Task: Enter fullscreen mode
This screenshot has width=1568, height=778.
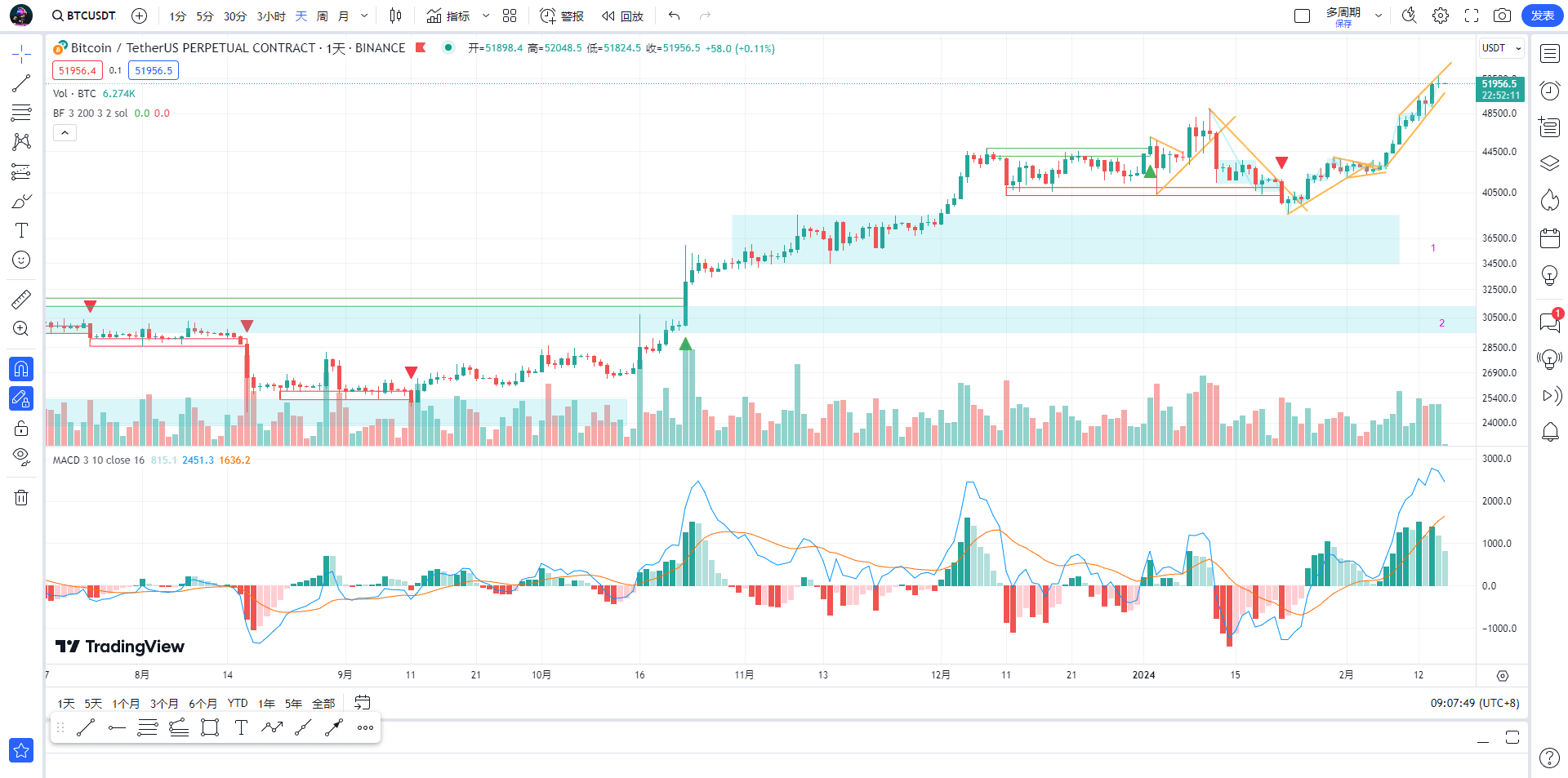Action: click(1472, 16)
